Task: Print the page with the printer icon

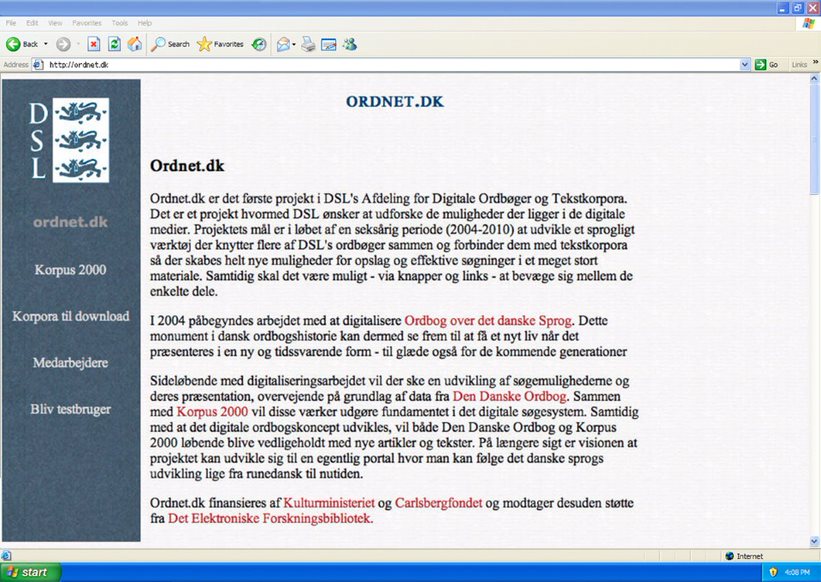Action: tap(308, 44)
